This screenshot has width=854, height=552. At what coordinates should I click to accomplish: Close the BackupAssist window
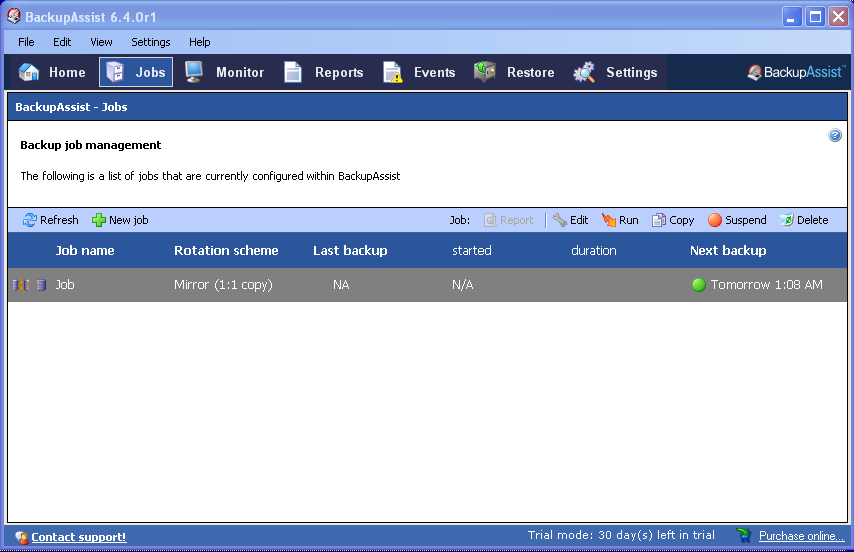[x=838, y=17]
